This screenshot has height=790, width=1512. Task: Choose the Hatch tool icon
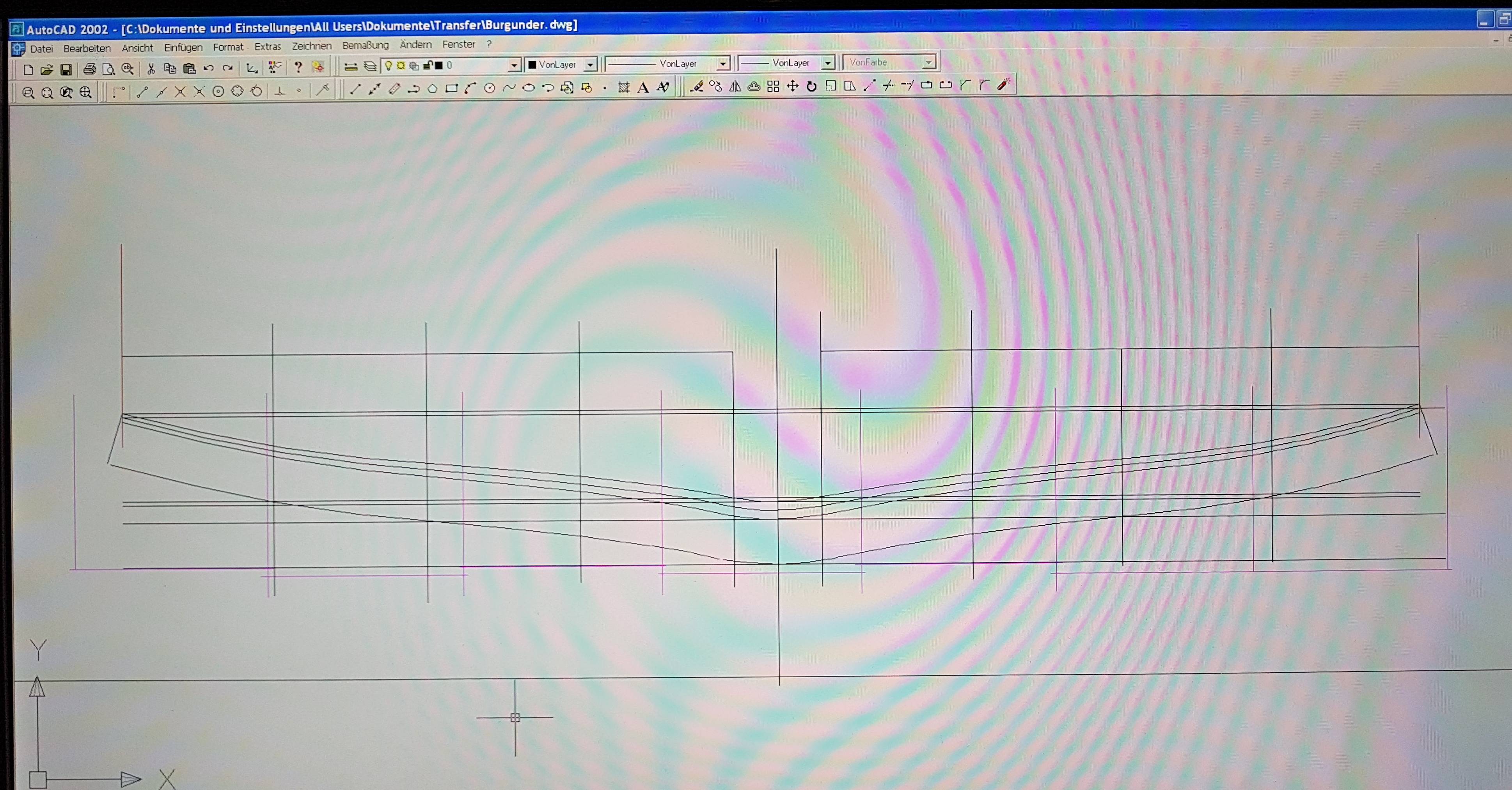[x=623, y=87]
